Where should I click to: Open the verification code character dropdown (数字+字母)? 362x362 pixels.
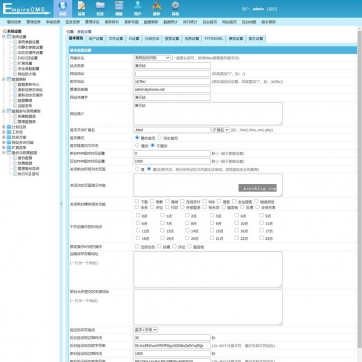[145, 330]
